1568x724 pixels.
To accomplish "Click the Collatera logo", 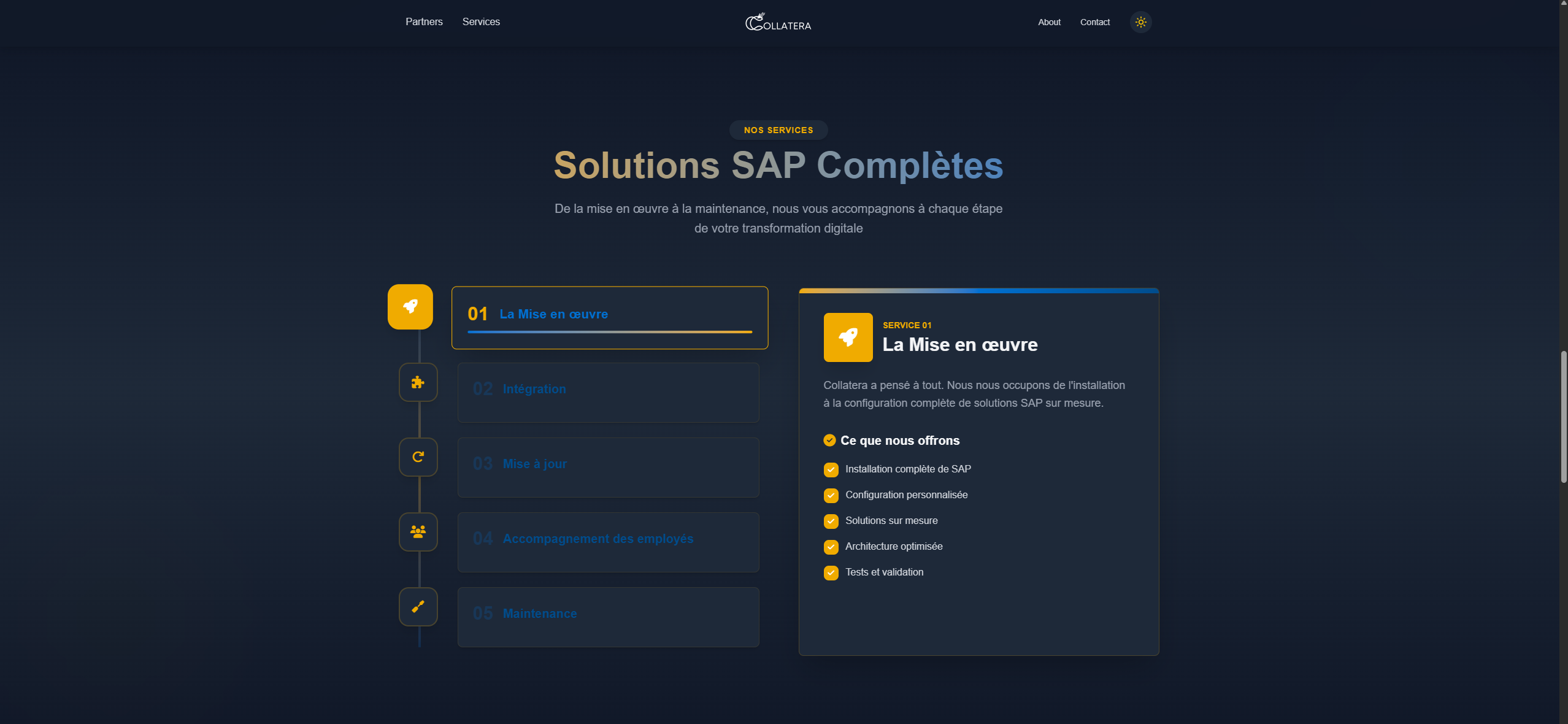I will pos(778,23).
